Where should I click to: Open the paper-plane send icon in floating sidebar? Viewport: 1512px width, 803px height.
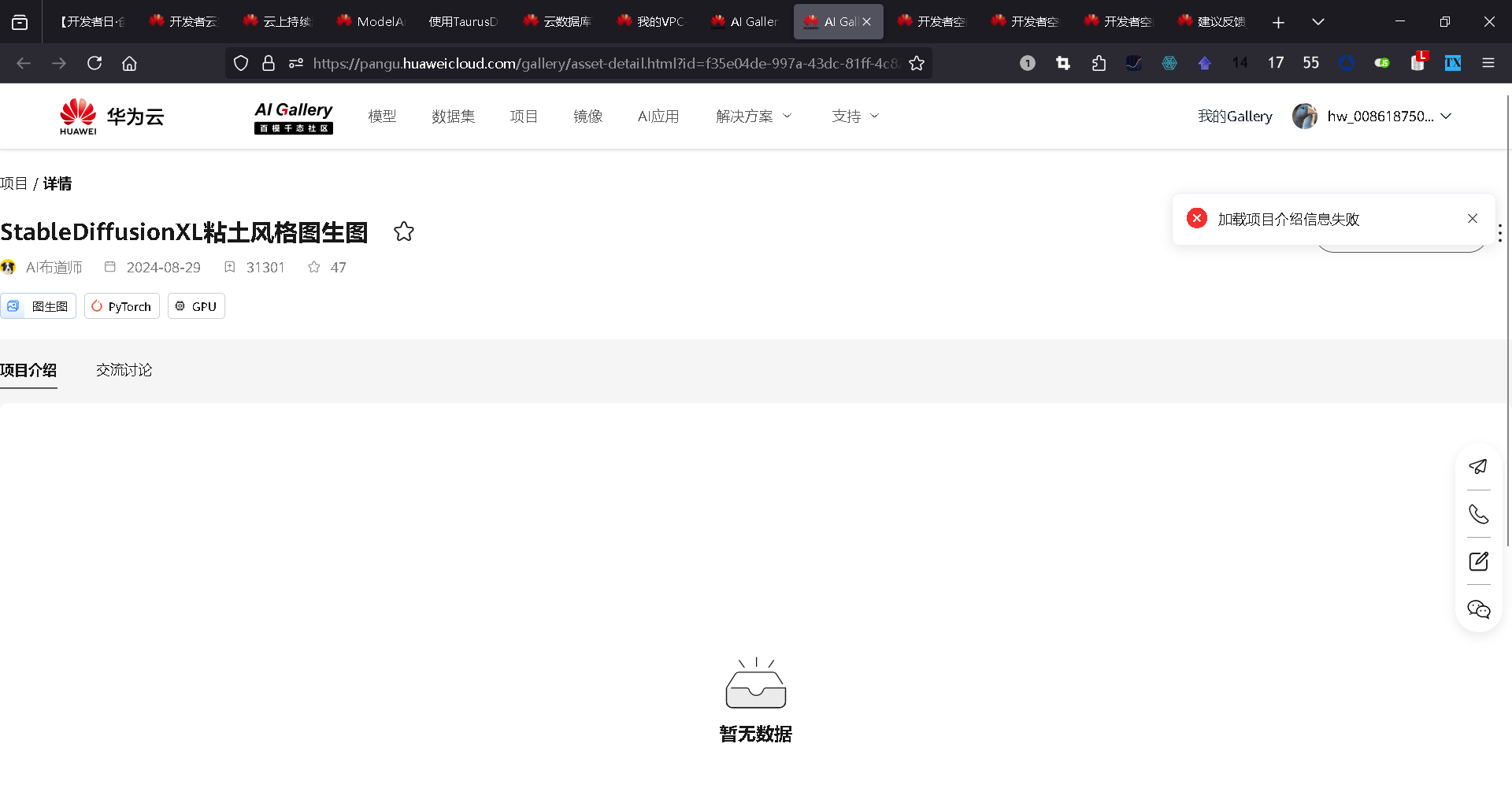[x=1478, y=467]
